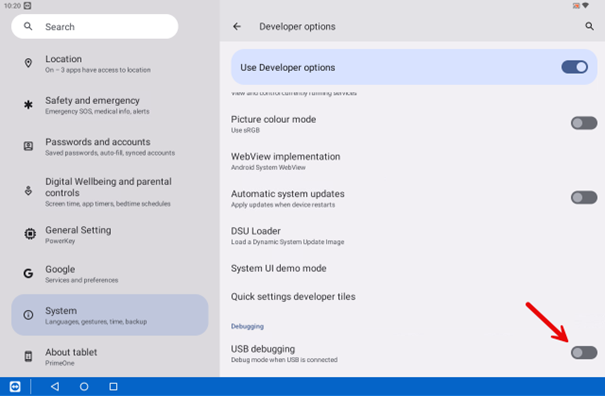Click the Location pin icon
Screen dimensions: 605x396
coord(28,63)
